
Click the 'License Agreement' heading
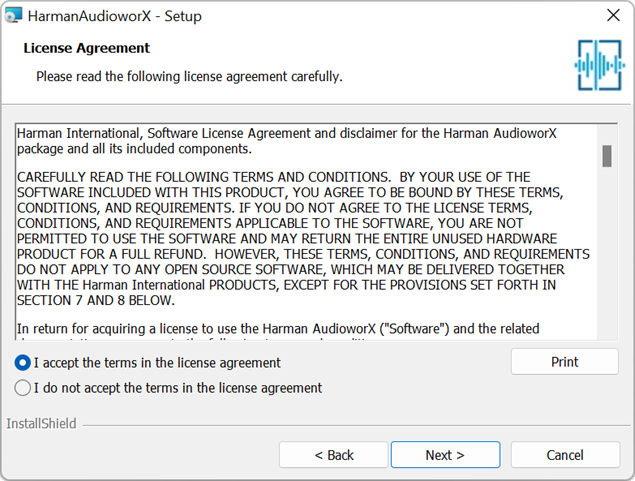(x=87, y=48)
